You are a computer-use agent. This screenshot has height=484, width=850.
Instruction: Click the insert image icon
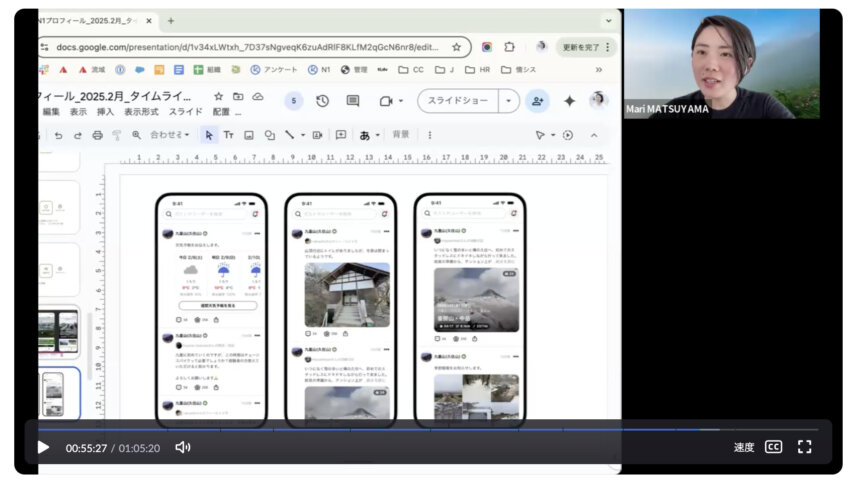coord(248,135)
